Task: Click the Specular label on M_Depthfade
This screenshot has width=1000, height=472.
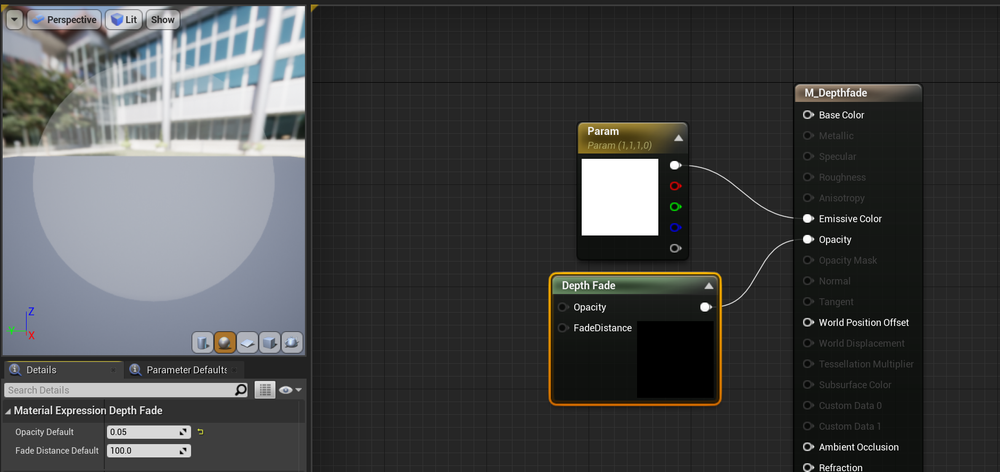Action: 837,156
